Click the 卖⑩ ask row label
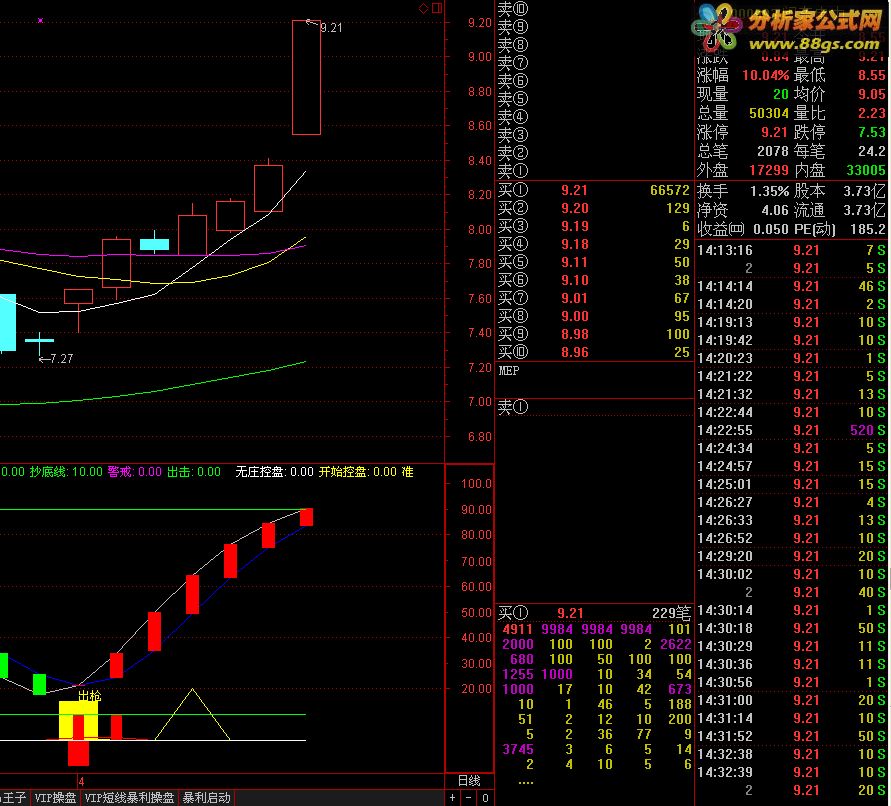Image resolution: width=891 pixels, height=806 pixels. click(513, 9)
